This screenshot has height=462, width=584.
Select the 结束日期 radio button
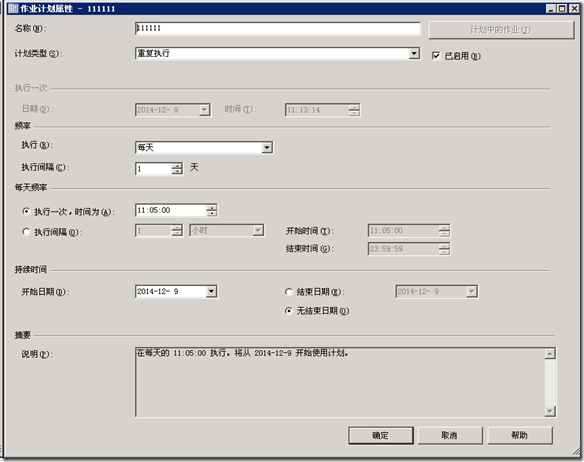(x=289, y=292)
